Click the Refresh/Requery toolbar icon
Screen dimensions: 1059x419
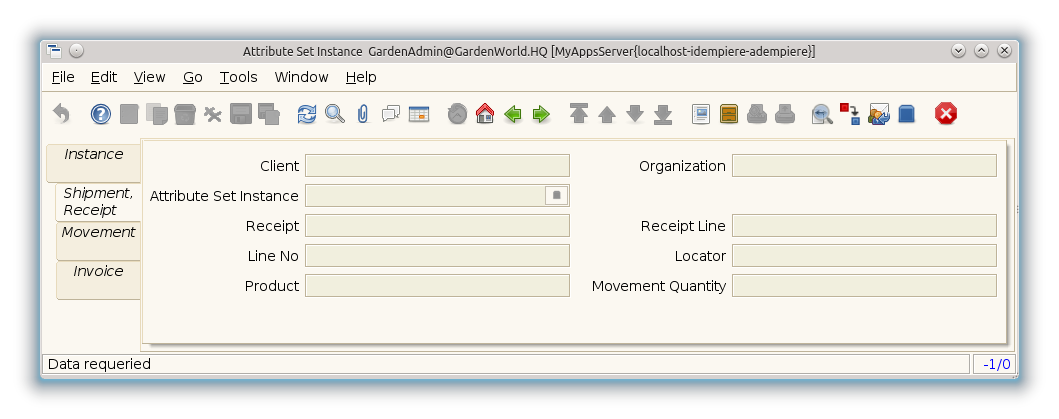tap(307, 114)
